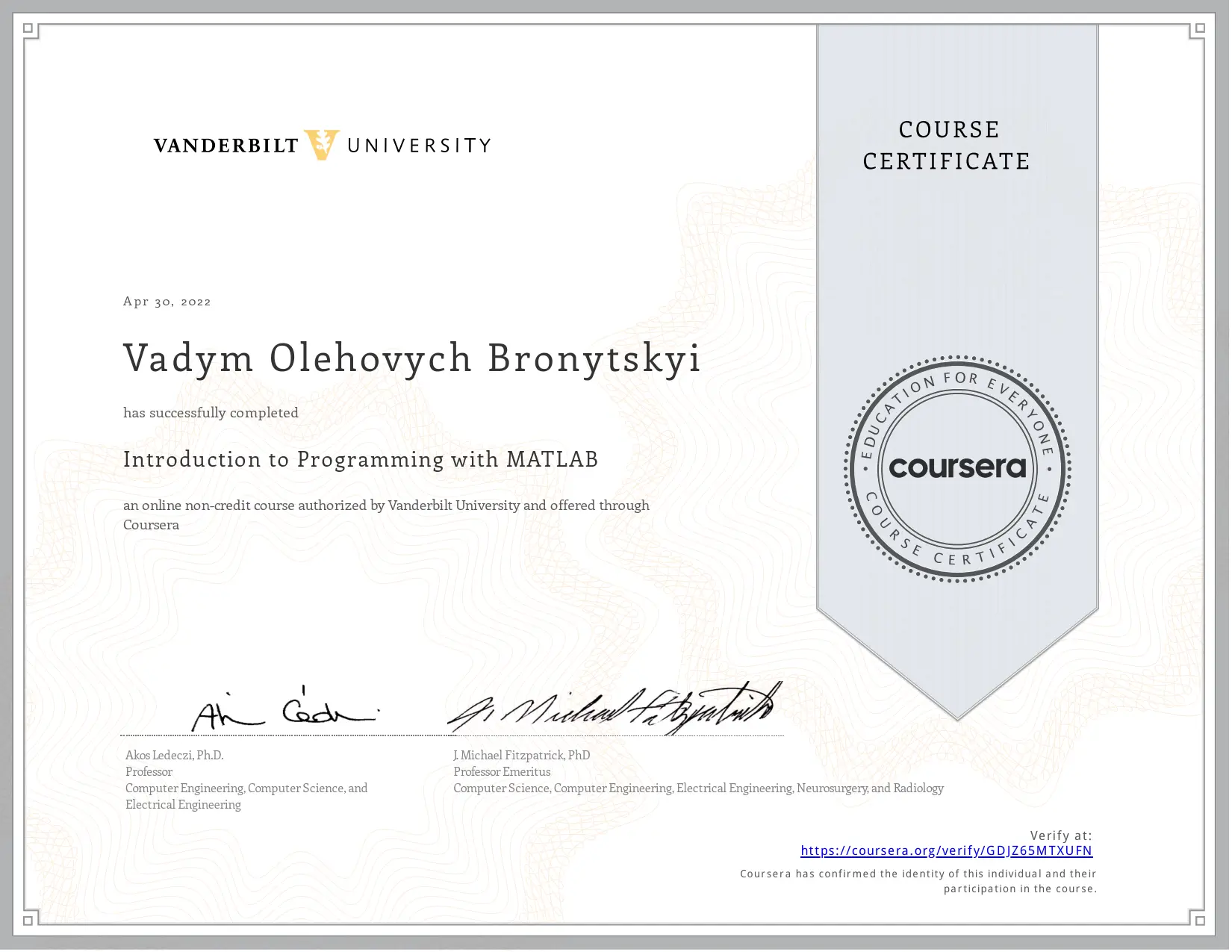Click the UNIVERSITY text beside the shield

click(x=419, y=146)
